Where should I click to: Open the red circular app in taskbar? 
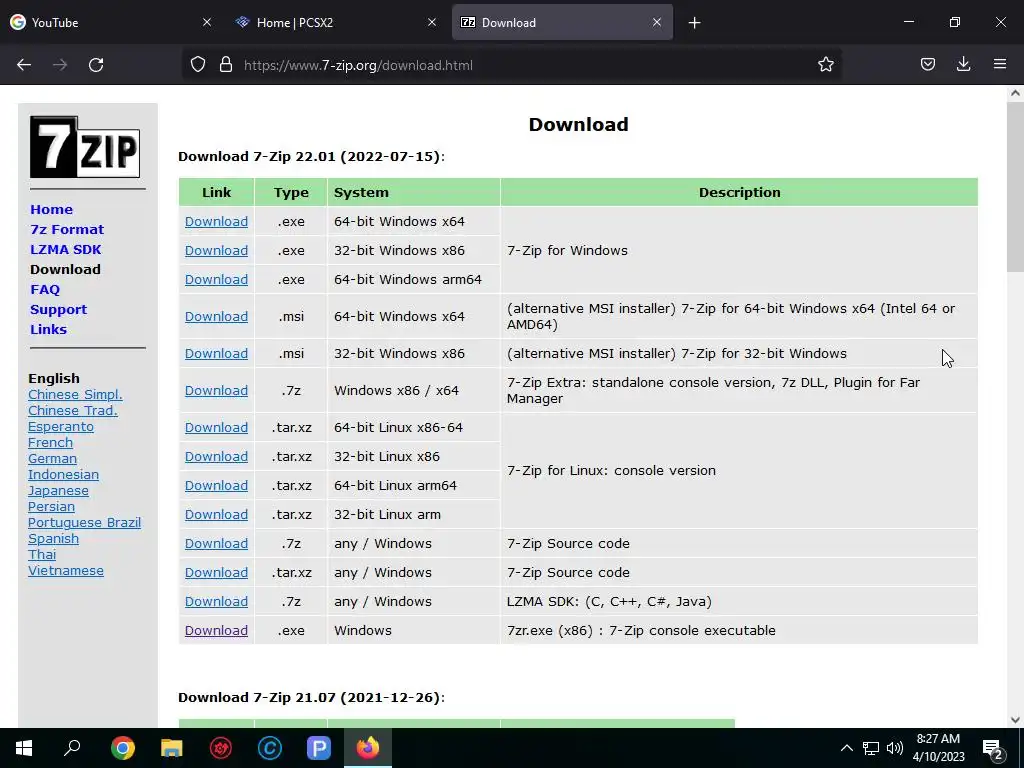(x=221, y=748)
